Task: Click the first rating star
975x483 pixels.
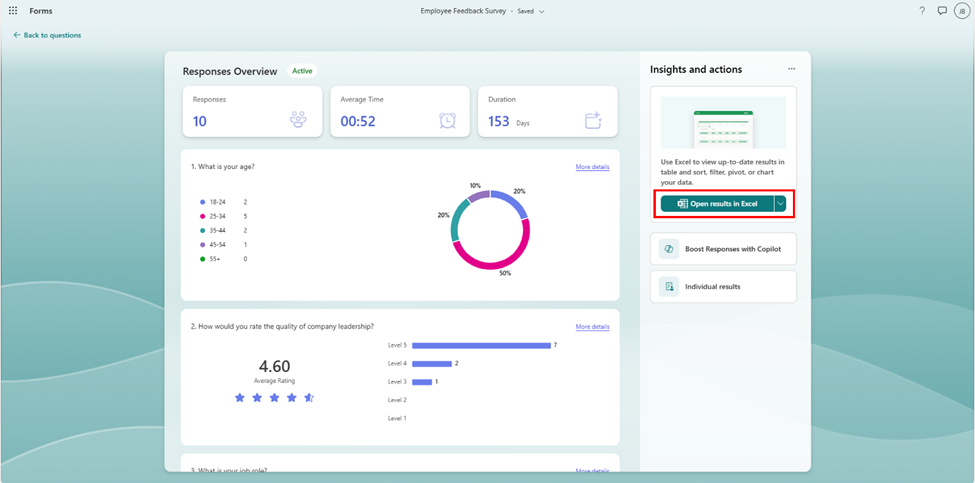Action: coord(240,398)
